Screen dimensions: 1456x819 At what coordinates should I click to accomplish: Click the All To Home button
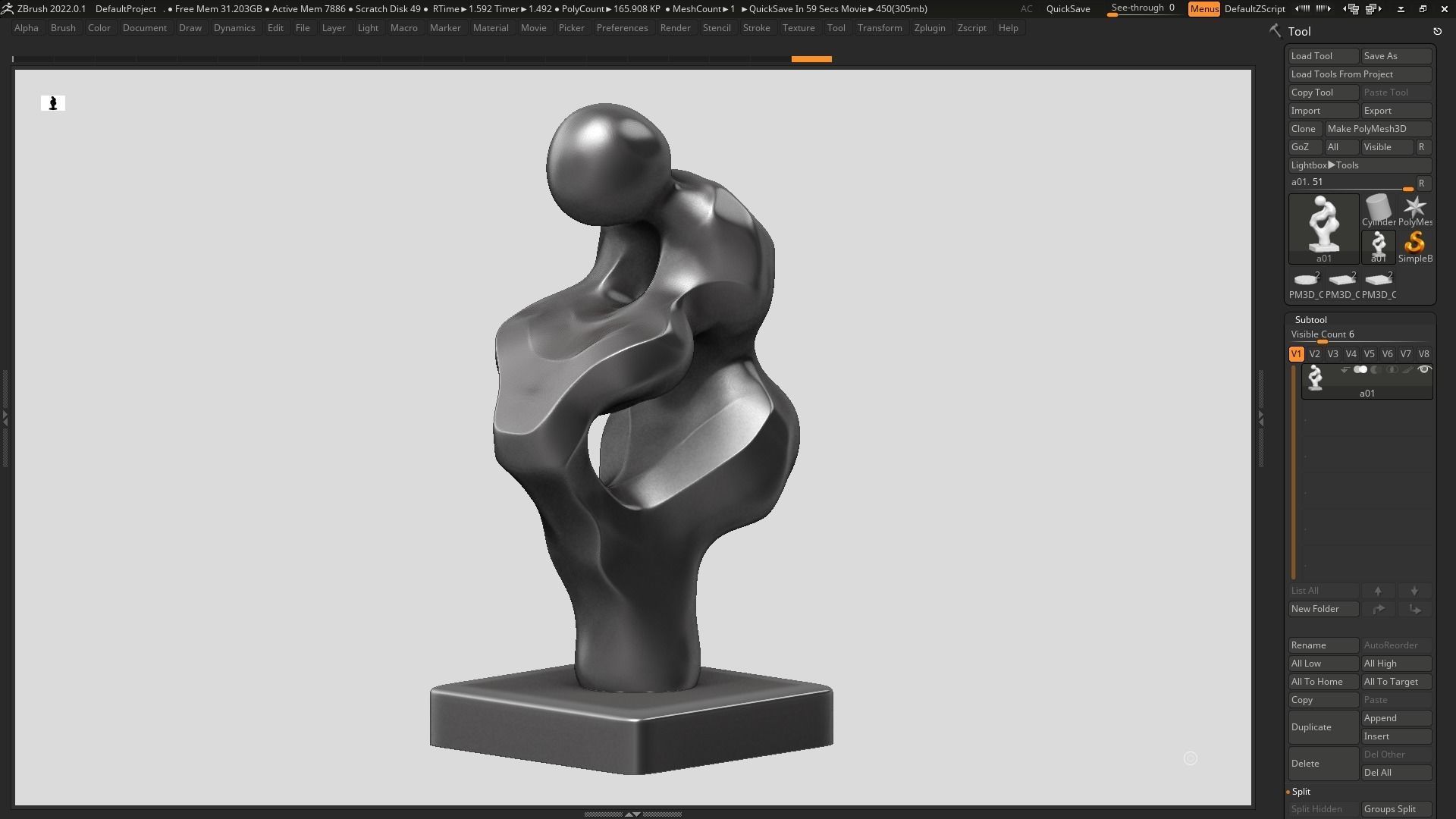1323,682
